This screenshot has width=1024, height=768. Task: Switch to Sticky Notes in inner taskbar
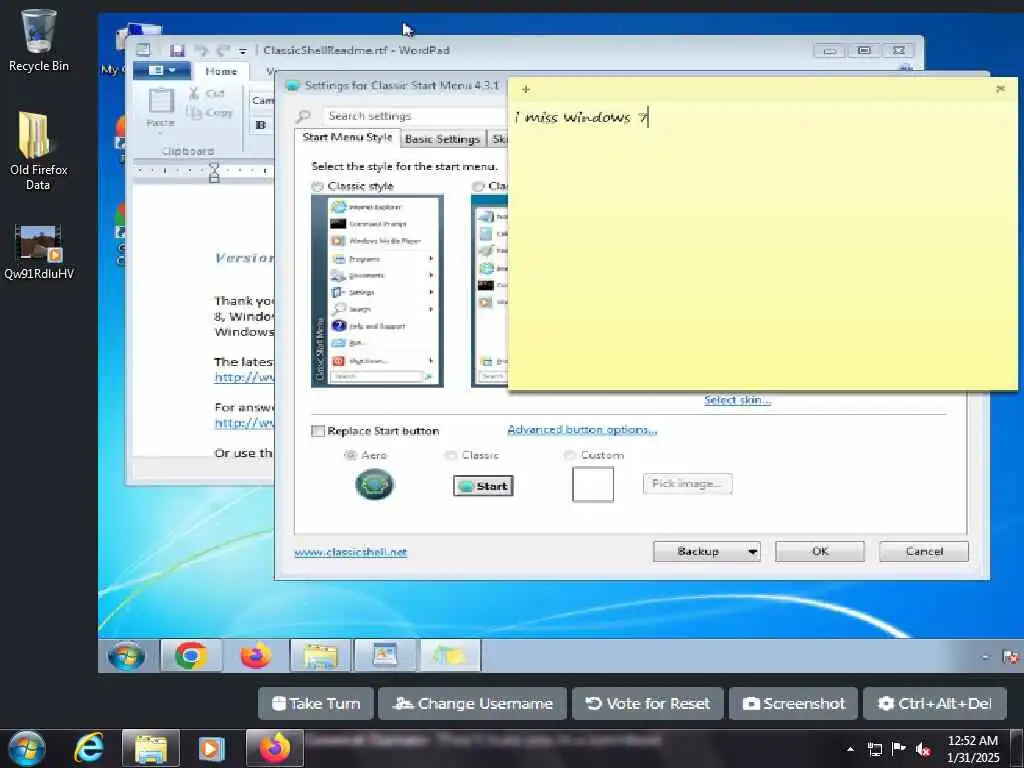[x=449, y=656]
